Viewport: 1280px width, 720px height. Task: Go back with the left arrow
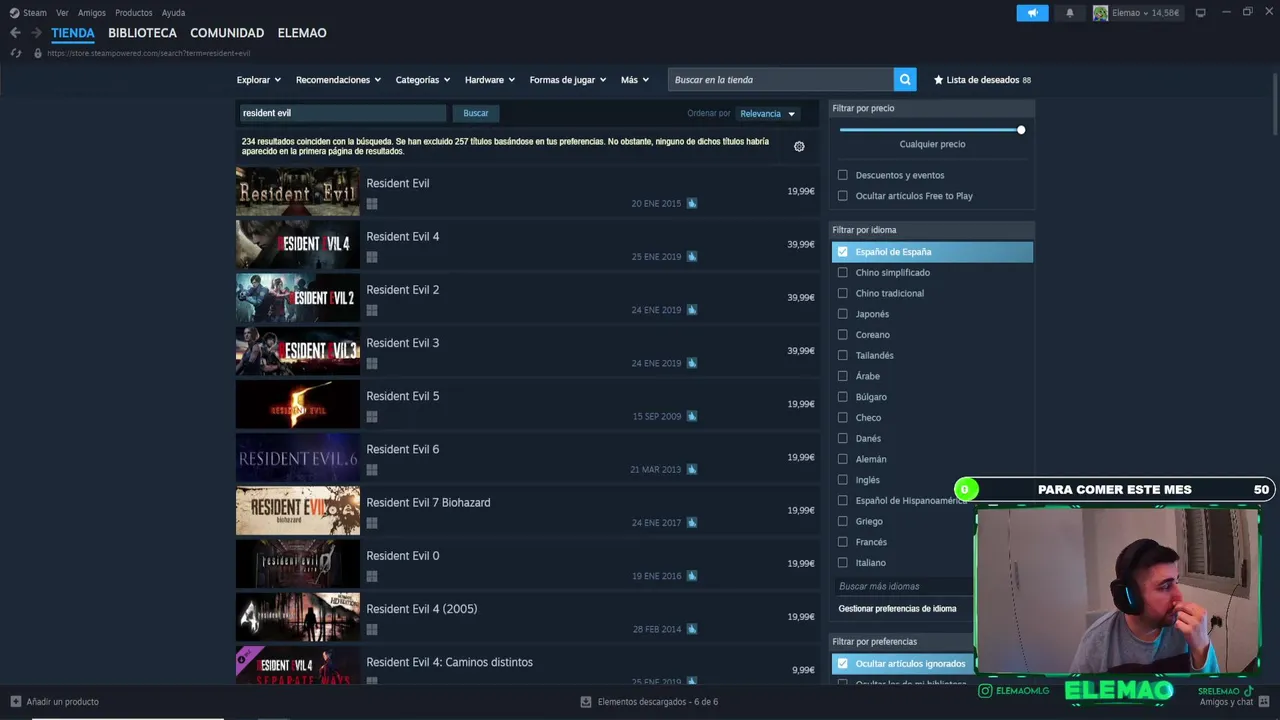pos(15,33)
